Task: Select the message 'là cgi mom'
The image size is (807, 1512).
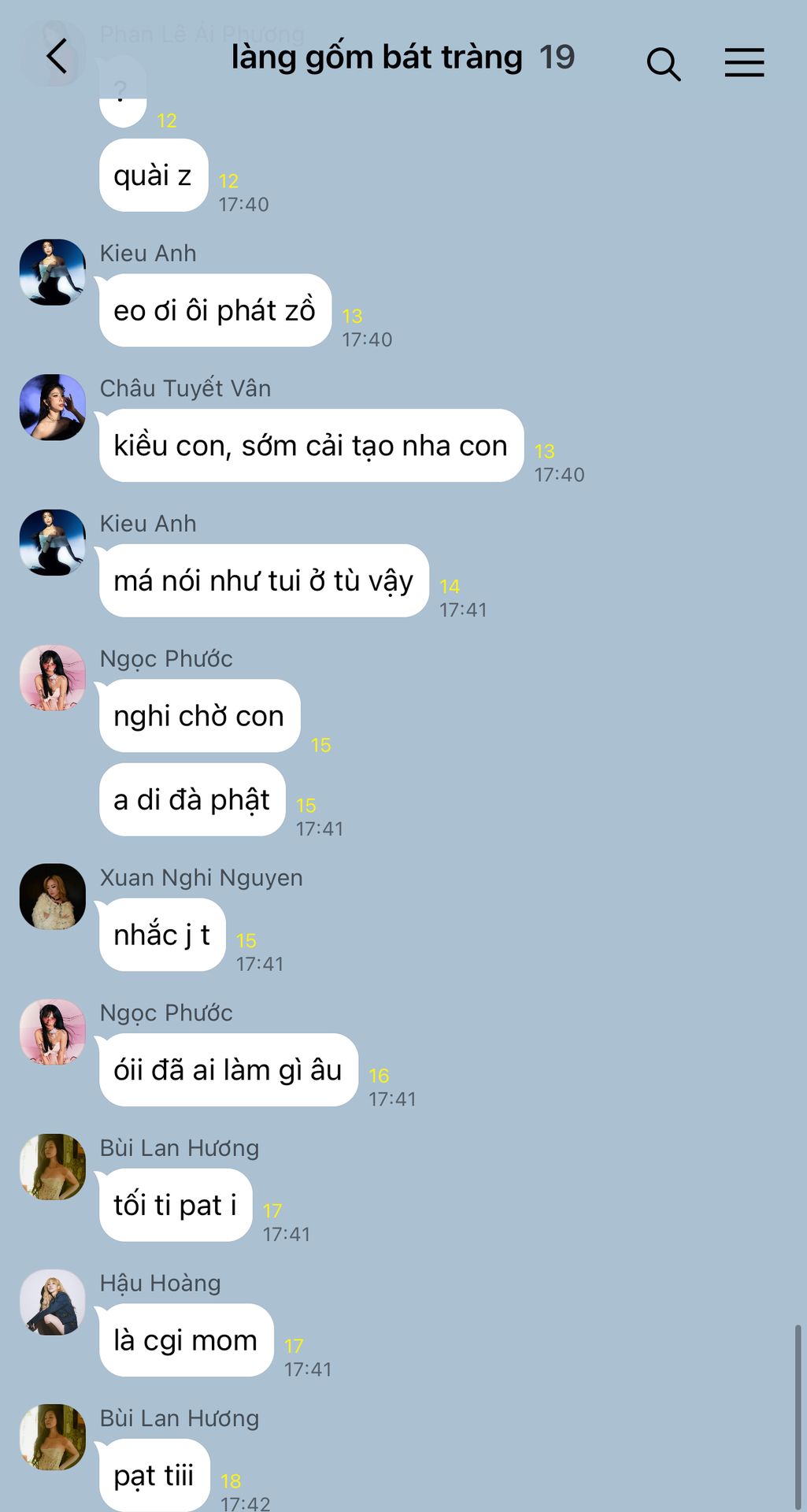Action: [x=186, y=1340]
